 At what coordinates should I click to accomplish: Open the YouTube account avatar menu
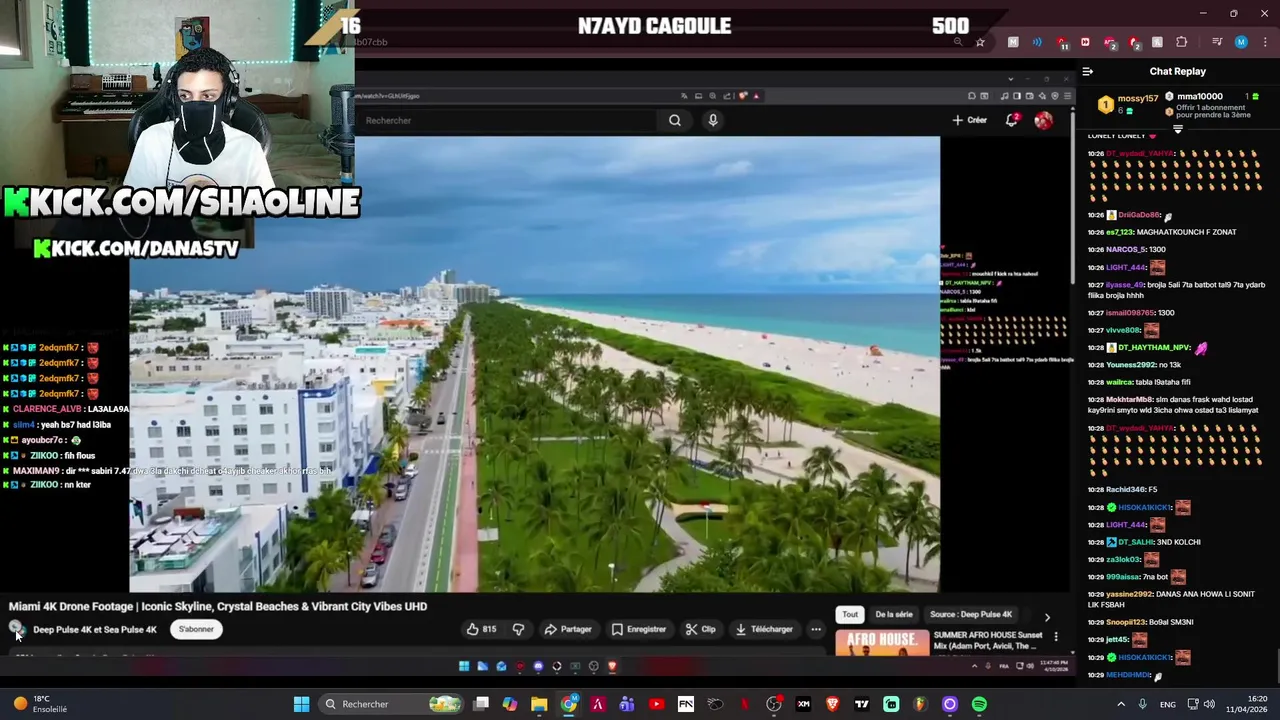[x=1043, y=120]
